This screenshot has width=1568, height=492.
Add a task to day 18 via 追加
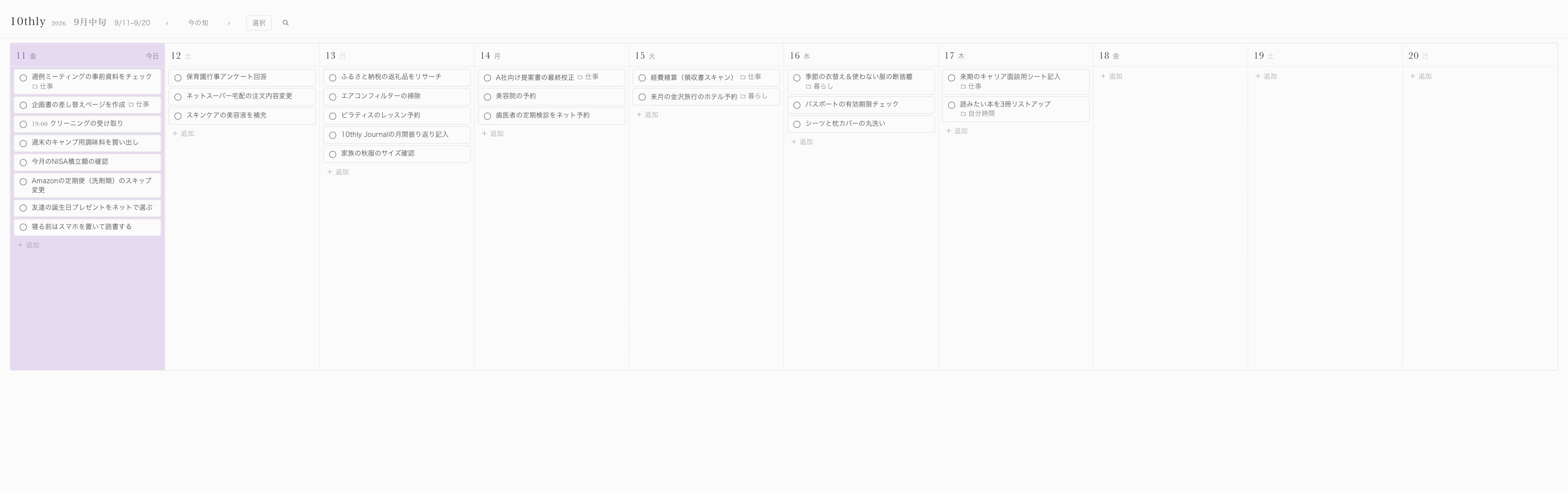tap(1111, 77)
